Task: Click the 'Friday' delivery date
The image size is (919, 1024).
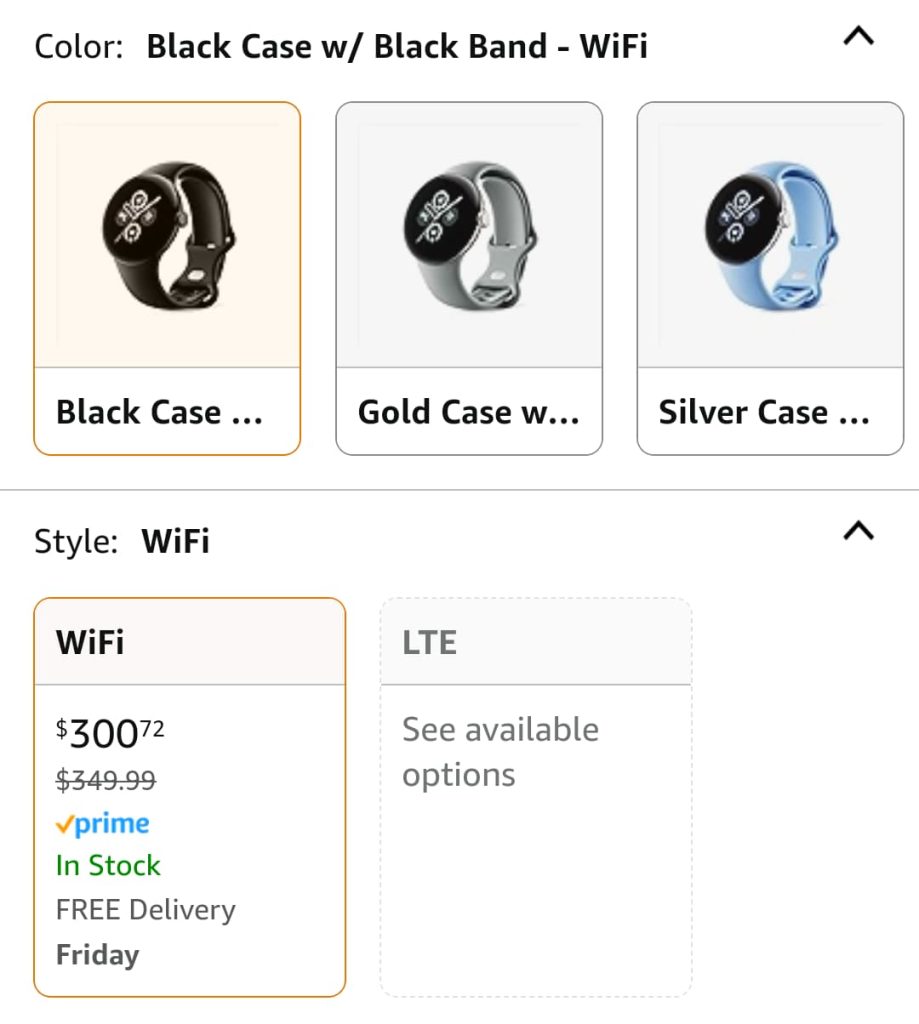Action: click(97, 954)
